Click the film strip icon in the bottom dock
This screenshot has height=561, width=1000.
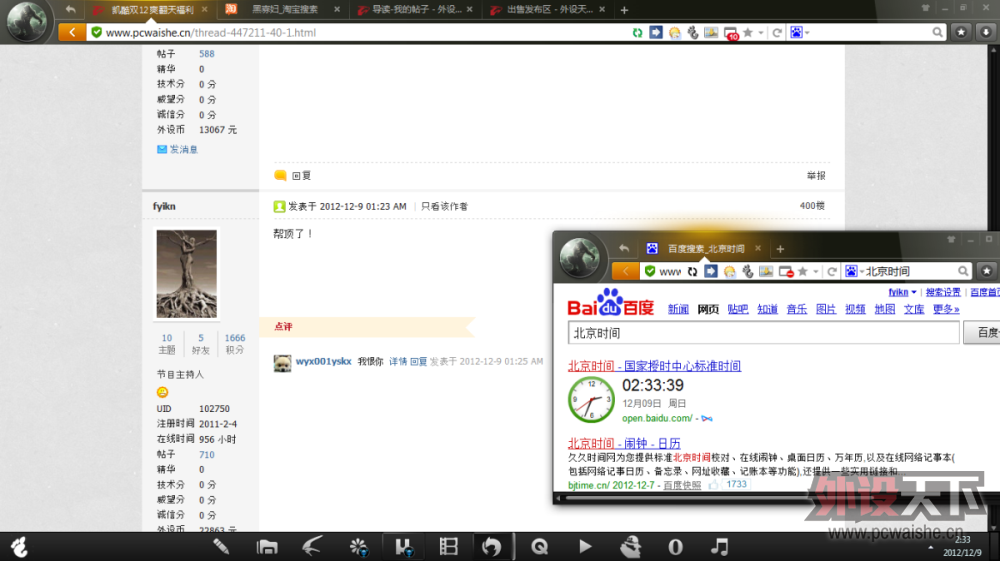pyautogui.click(x=448, y=547)
